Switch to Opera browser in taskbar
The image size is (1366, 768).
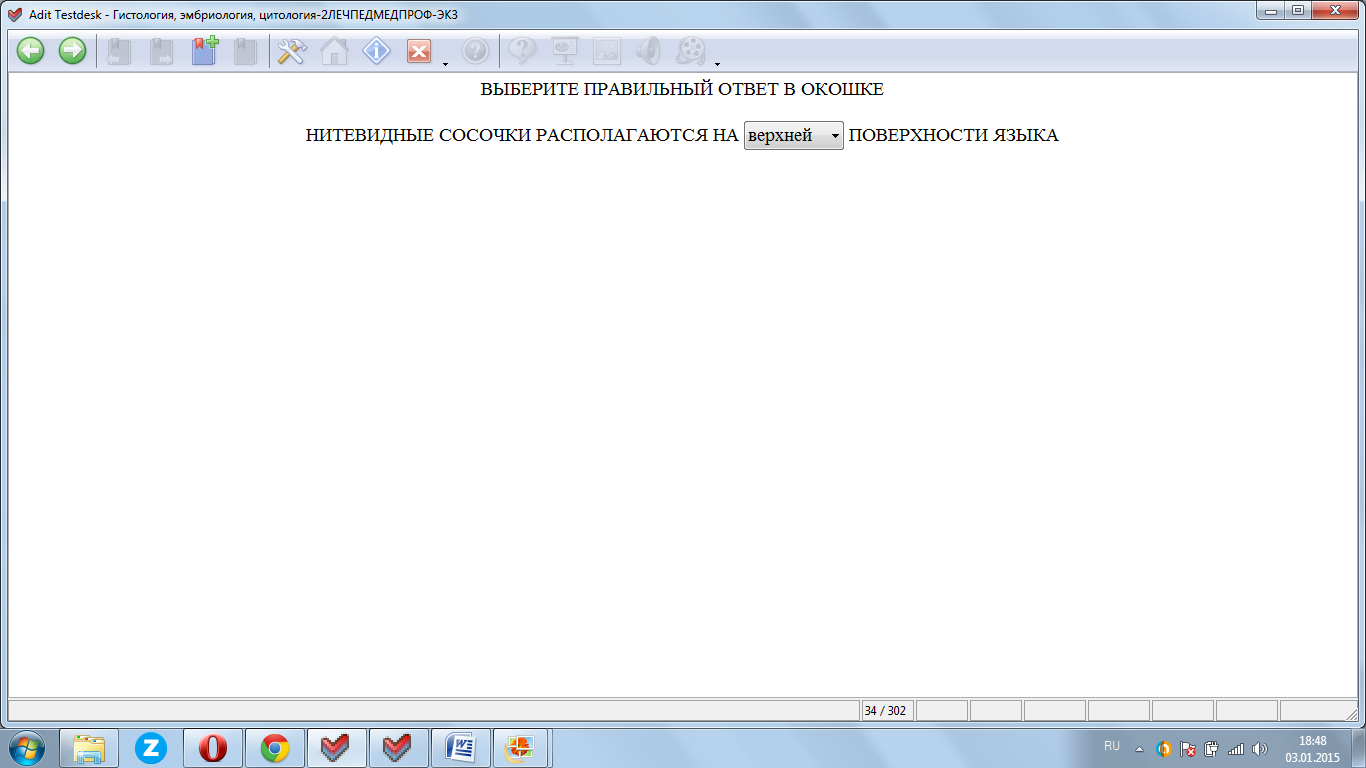point(213,748)
